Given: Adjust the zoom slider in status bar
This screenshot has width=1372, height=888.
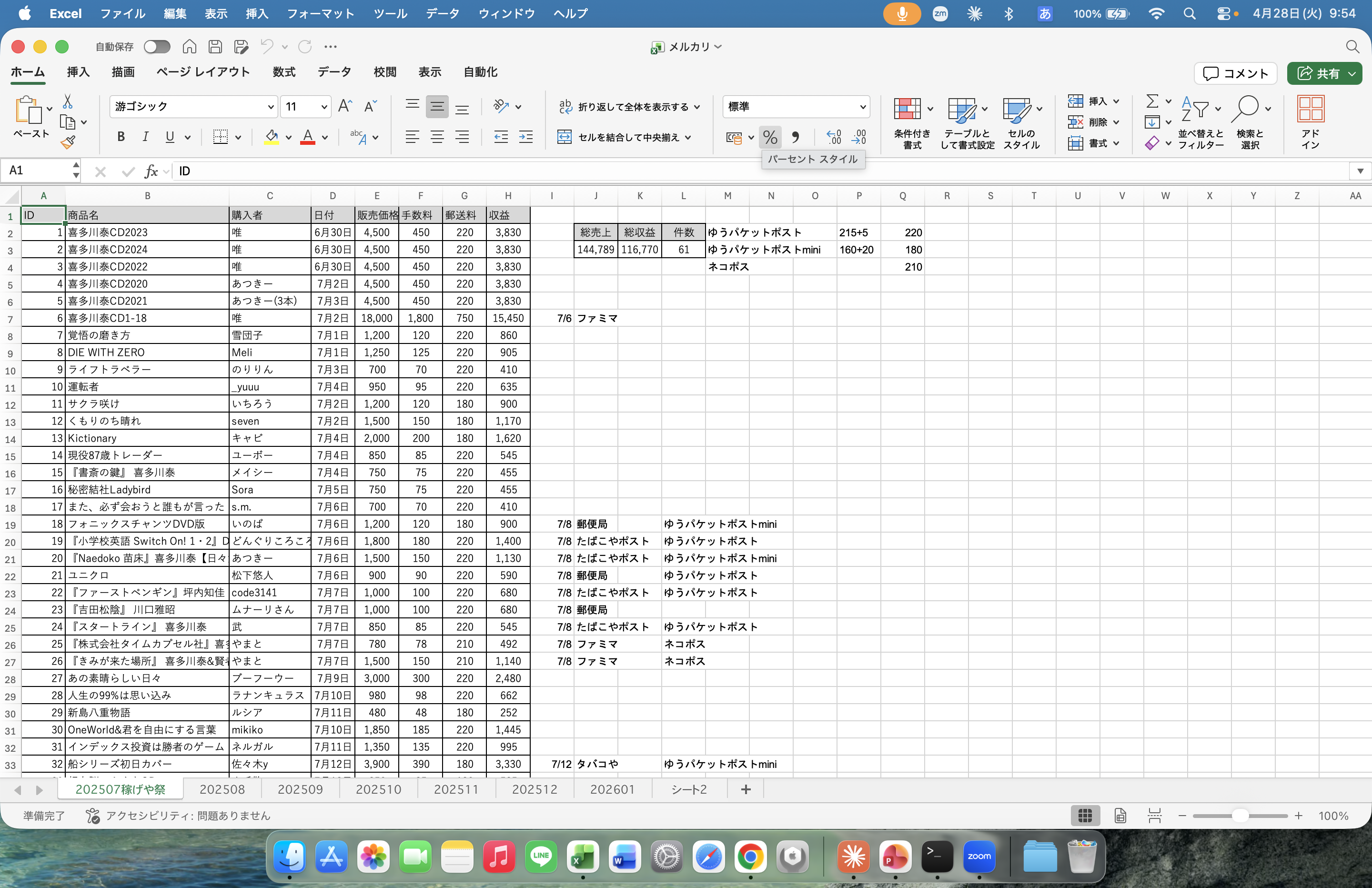Looking at the screenshot, I should tap(1240, 816).
